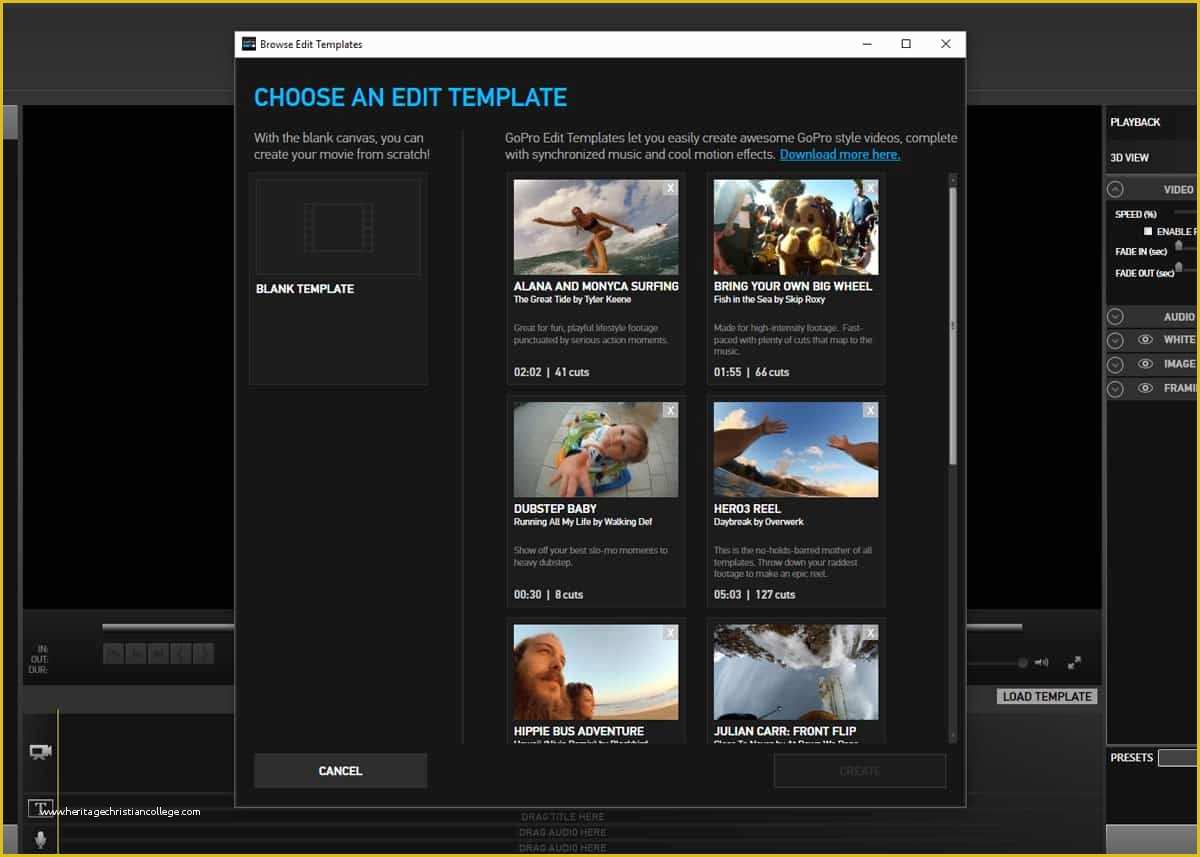Viewport: 1200px width, 857px height.
Task: Follow the Download more here link
Action: click(840, 155)
